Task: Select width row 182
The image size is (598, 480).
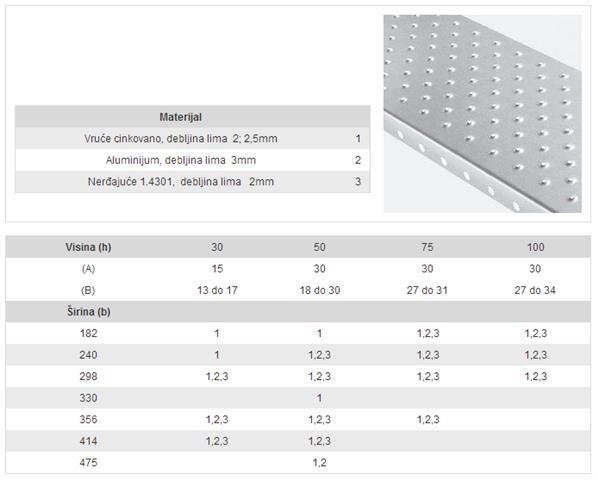Action: [298, 333]
